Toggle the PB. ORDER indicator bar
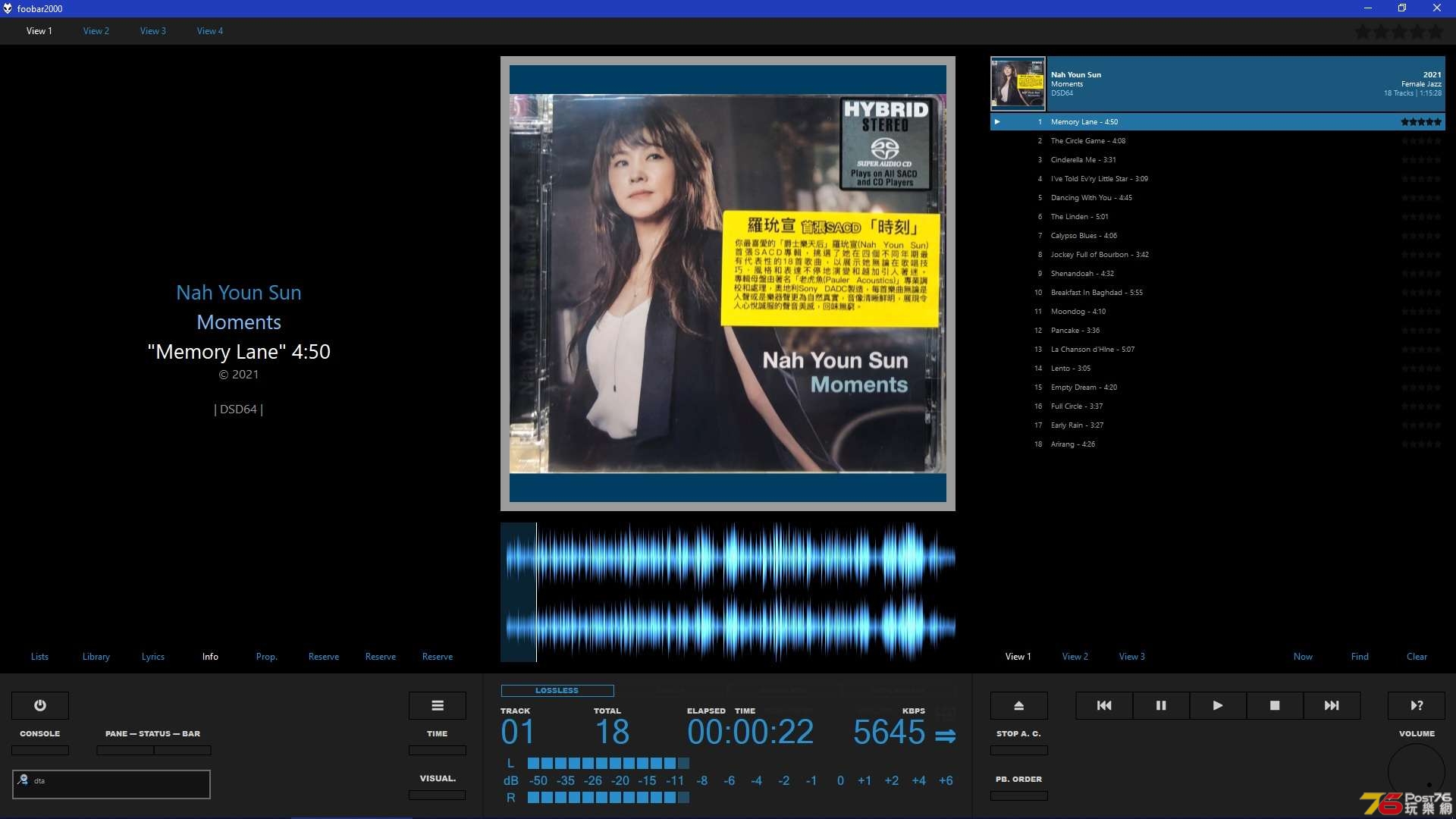1456x819 pixels. click(1019, 795)
